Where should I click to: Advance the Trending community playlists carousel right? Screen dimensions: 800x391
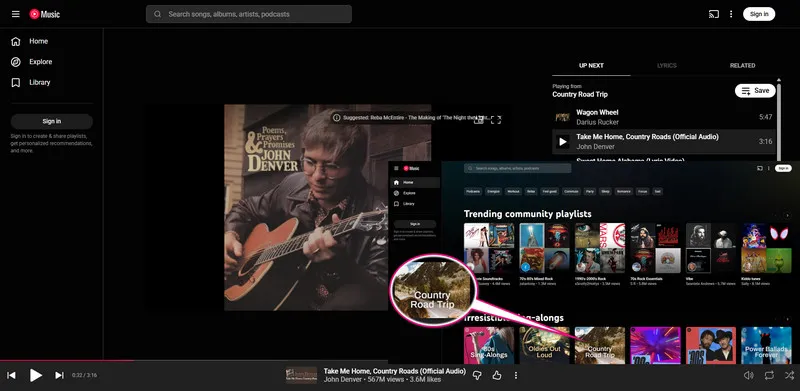787,216
